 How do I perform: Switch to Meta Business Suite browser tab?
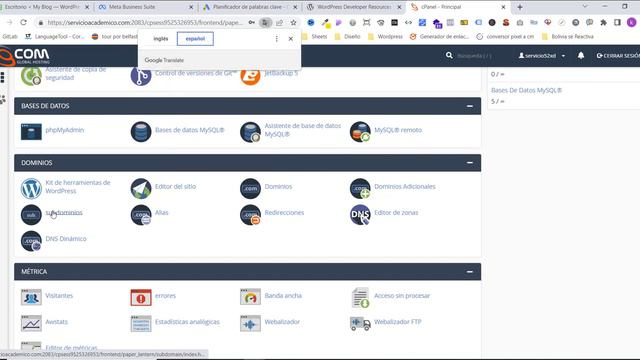(145, 7)
